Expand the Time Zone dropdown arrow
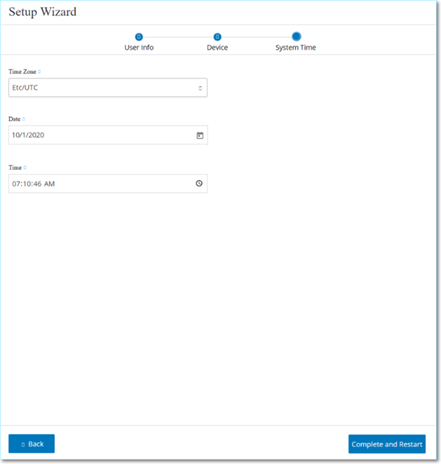 tap(200, 88)
